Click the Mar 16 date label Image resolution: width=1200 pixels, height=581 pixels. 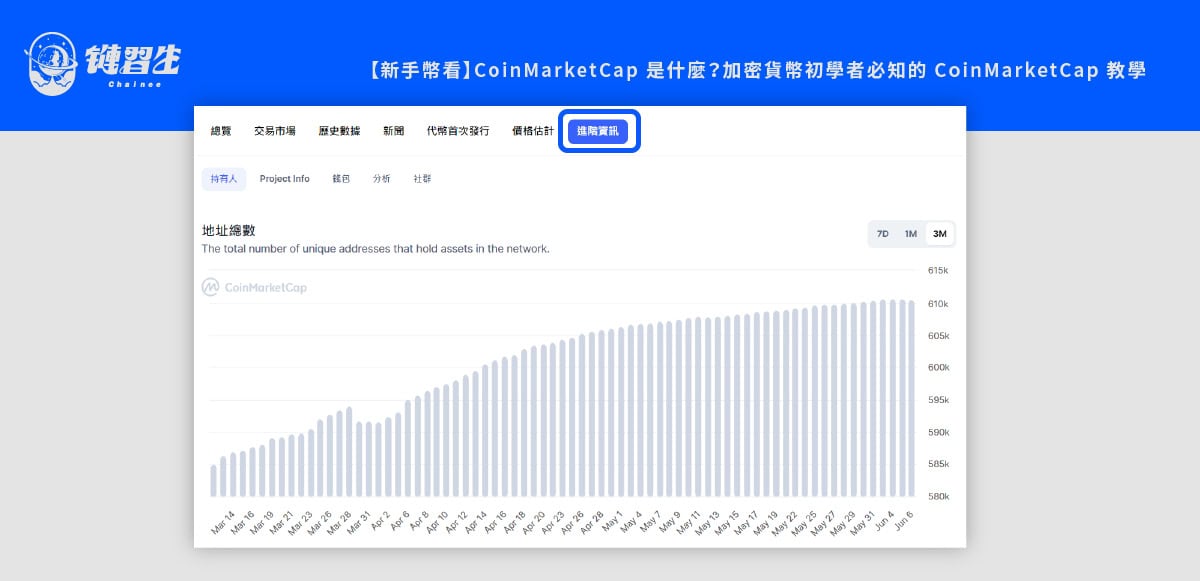click(243, 522)
